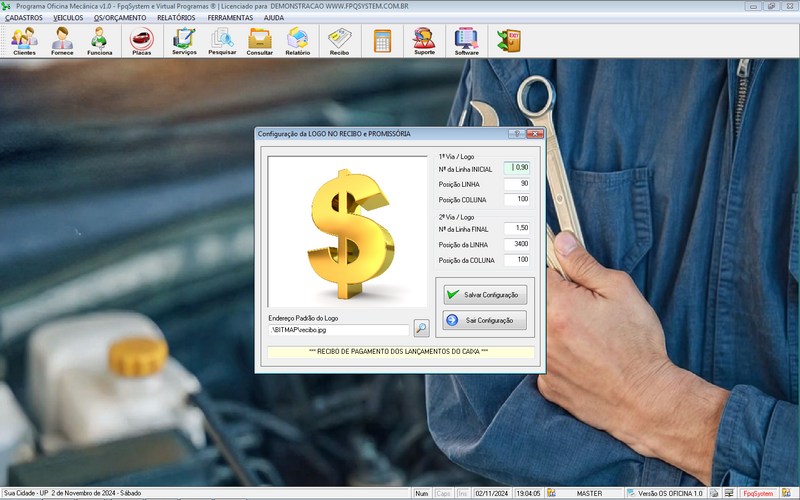Open the Consultar folder icon
The width and height of the screenshot is (800, 500).
pos(260,41)
